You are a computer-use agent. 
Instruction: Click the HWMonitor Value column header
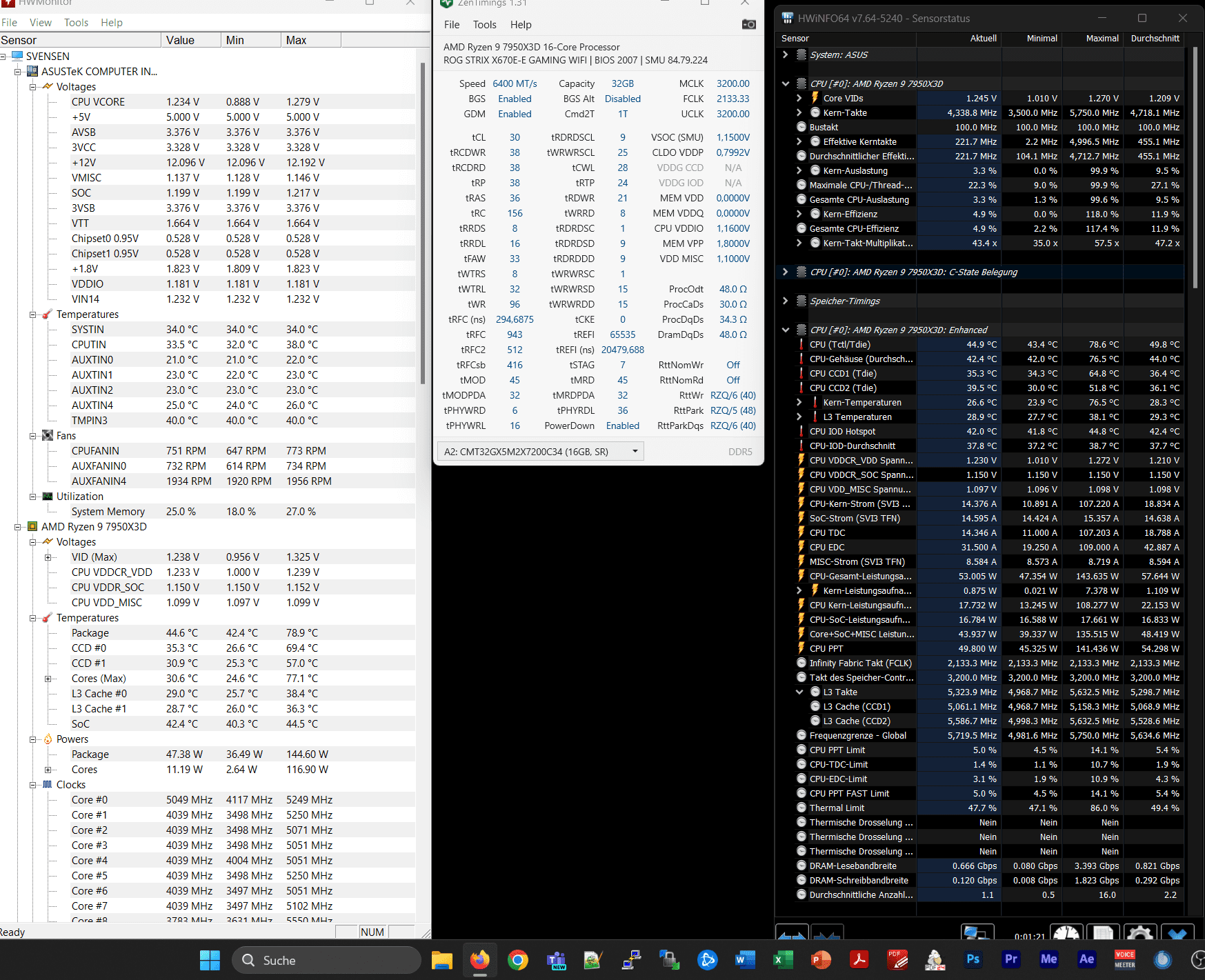pos(191,40)
